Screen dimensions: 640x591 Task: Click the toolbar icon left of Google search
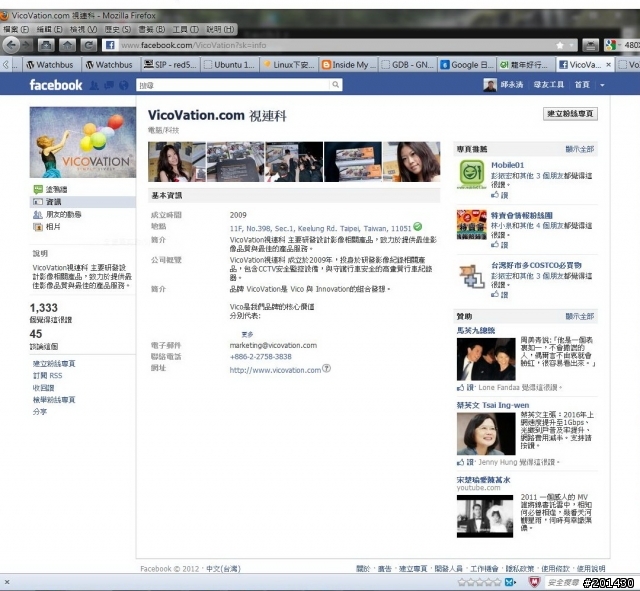(590, 45)
